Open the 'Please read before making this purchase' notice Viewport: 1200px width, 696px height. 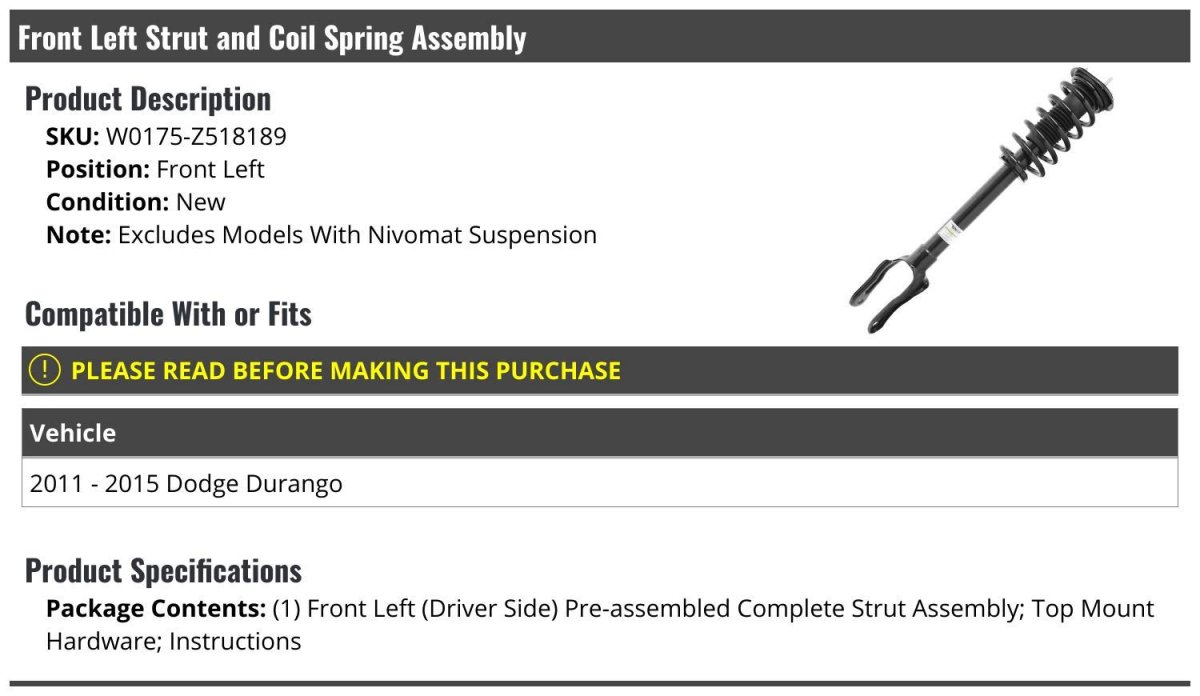345,371
